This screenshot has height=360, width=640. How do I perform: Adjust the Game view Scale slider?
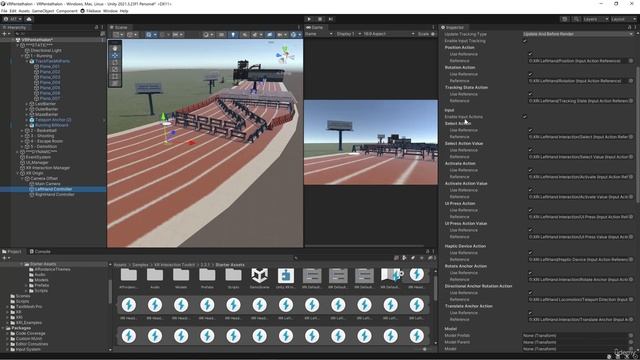(x=433, y=34)
